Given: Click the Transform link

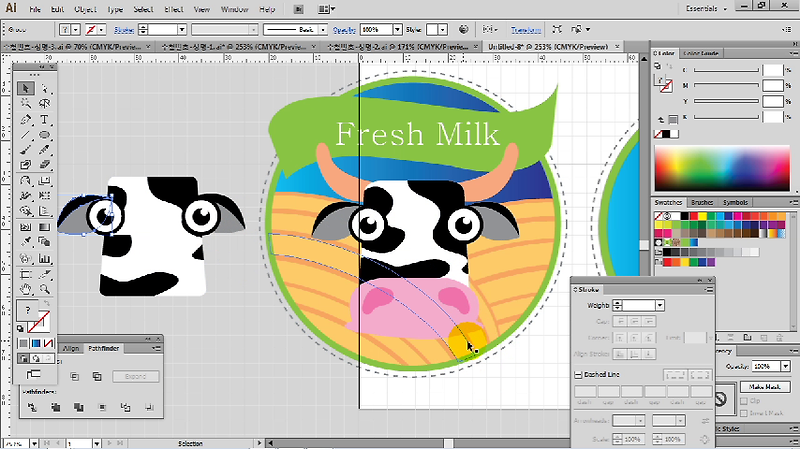Looking at the screenshot, I should coord(526,30).
